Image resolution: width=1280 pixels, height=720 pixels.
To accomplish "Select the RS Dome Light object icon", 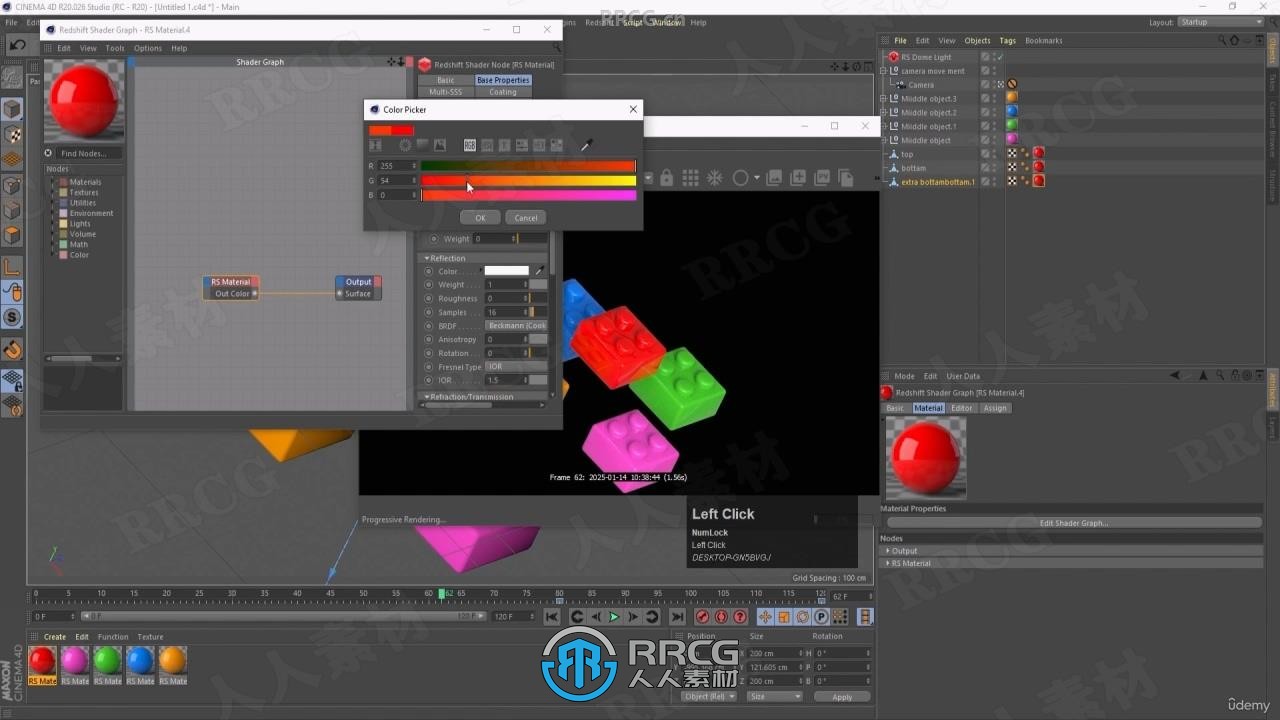I will 894,57.
